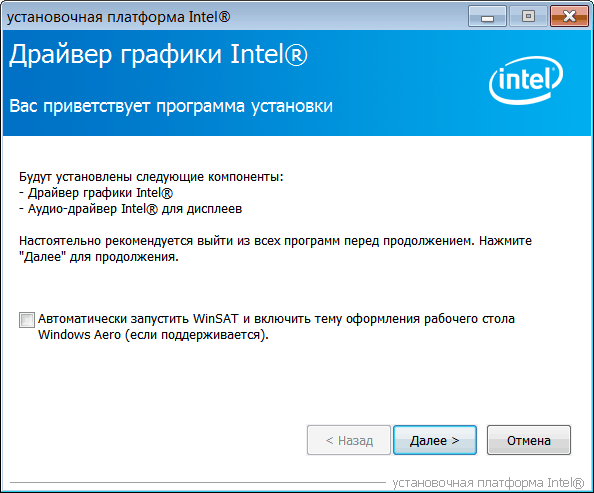
Task: Click the '"Далее" для продолжения.' text line
Action: (x=99, y=257)
